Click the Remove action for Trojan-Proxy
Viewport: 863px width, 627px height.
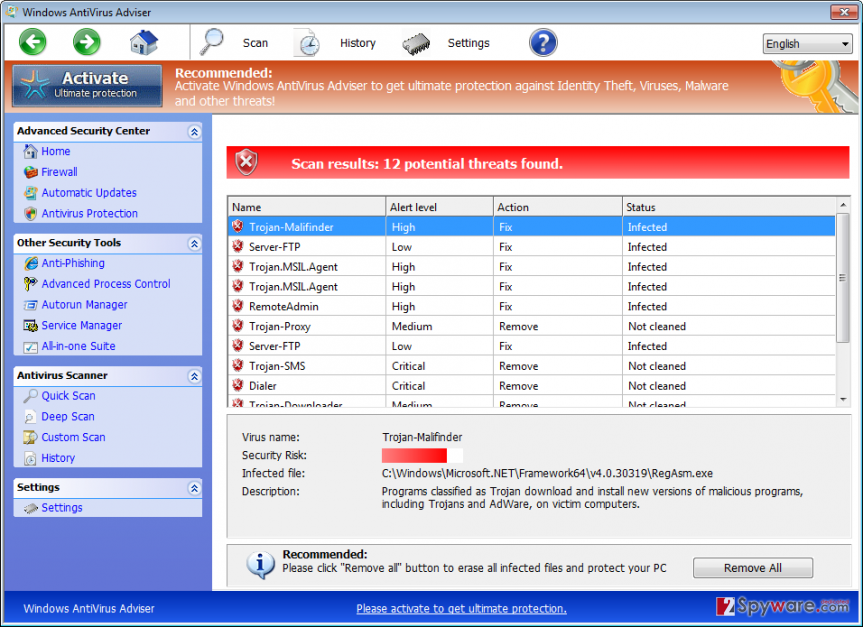[x=518, y=326]
